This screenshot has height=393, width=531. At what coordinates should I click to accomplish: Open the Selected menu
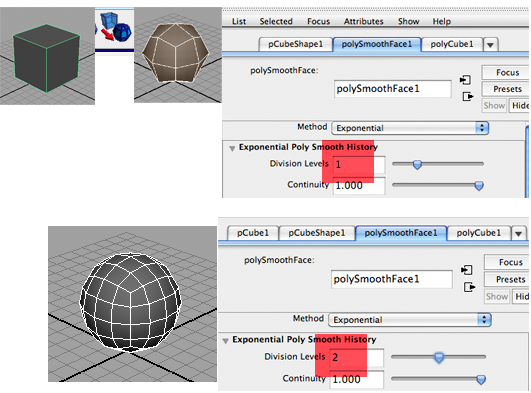[276, 21]
